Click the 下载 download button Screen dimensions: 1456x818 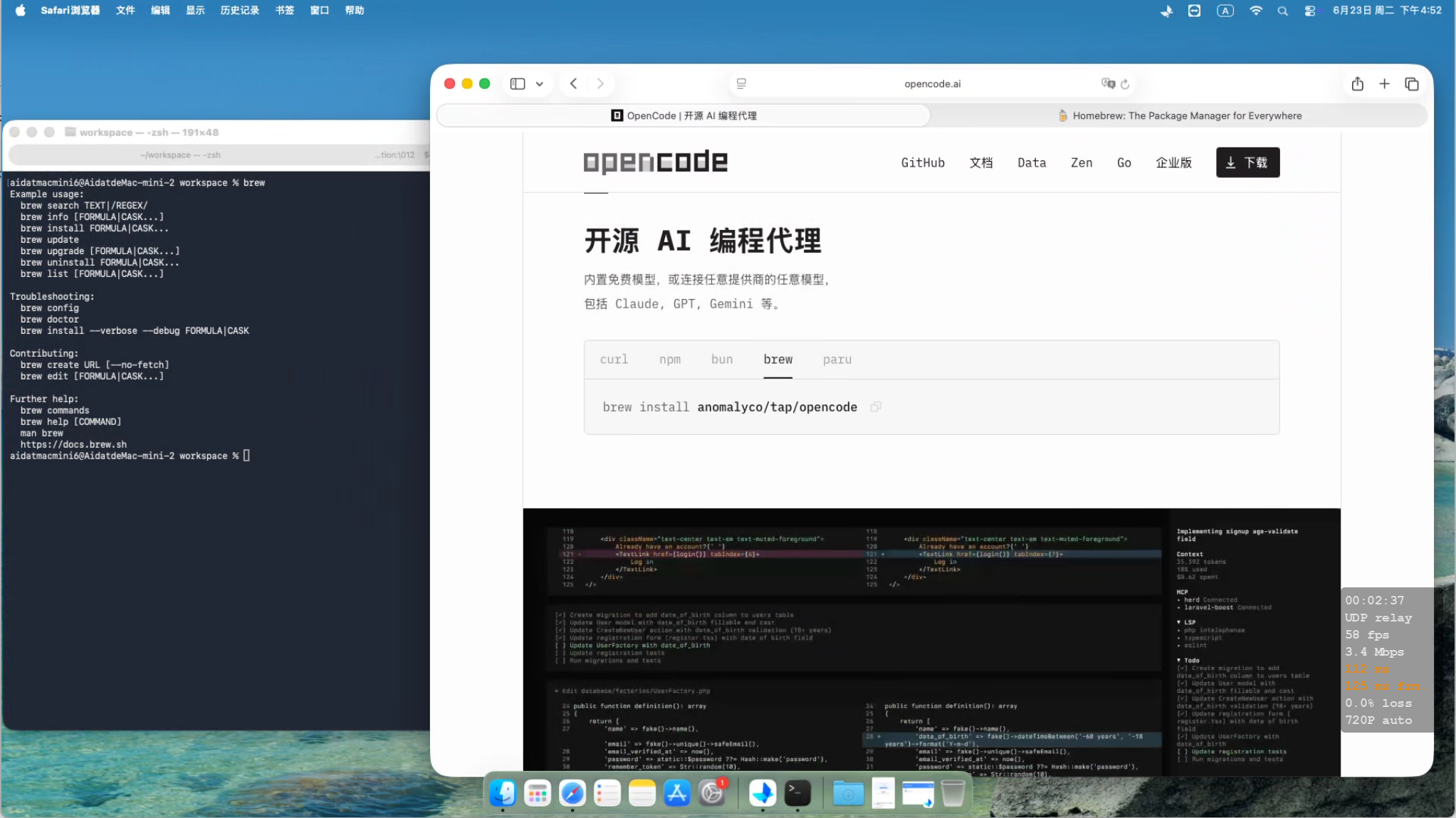point(1247,162)
